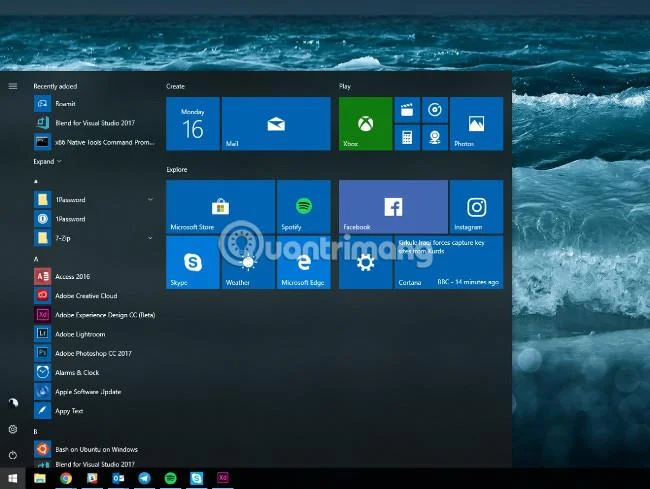650x489 pixels.
Task: Open the Movies & TV small tile
Action: [407, 110]
